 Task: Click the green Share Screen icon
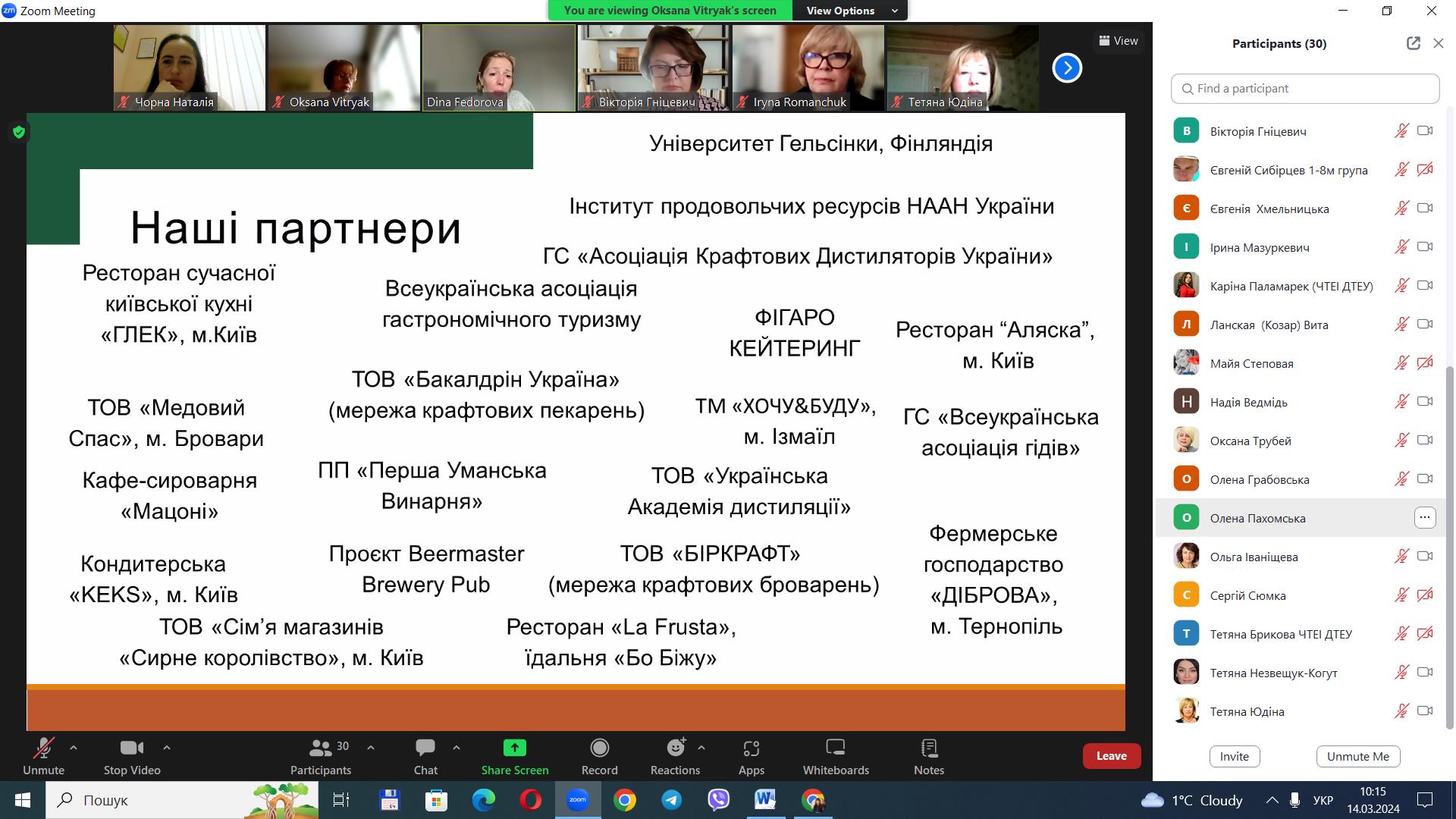[x=514, y=748]
